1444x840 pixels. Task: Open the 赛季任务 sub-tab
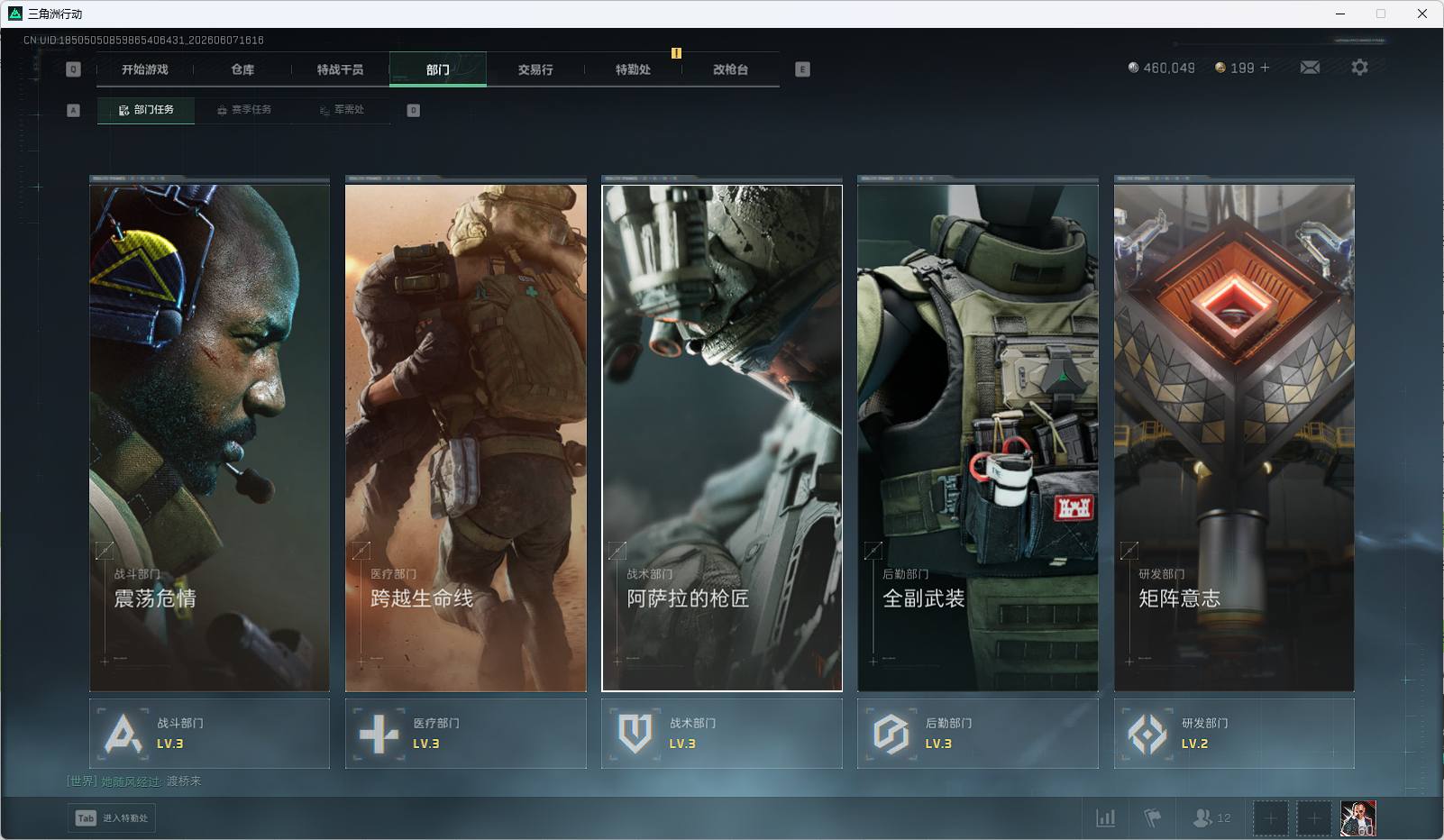(x=243, y=110)
